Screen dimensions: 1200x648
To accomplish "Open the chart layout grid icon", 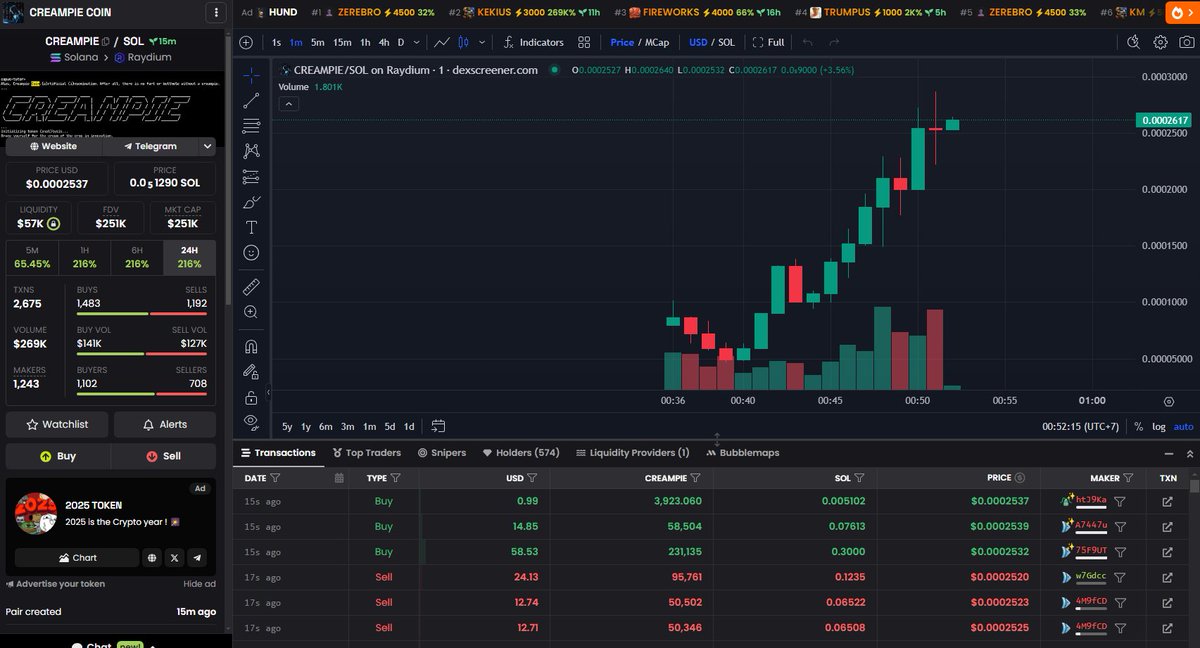I will (x=584, y=42).
